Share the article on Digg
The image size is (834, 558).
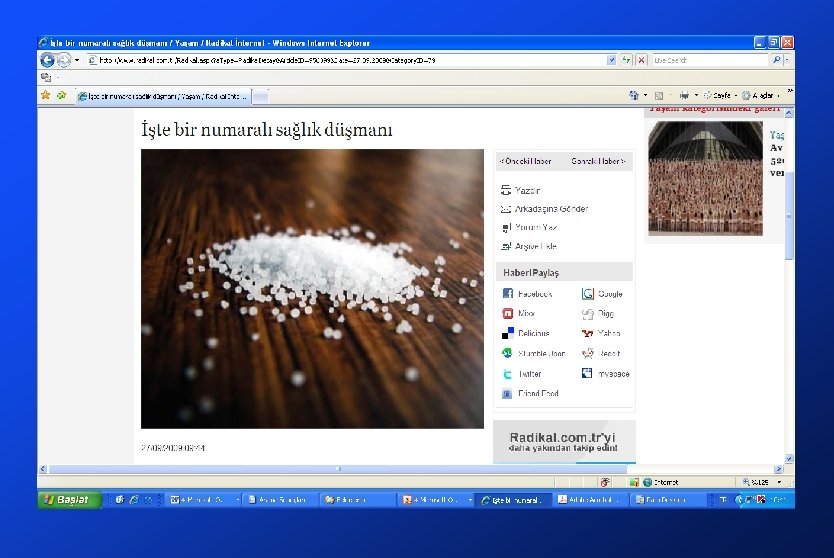point(598,314)
